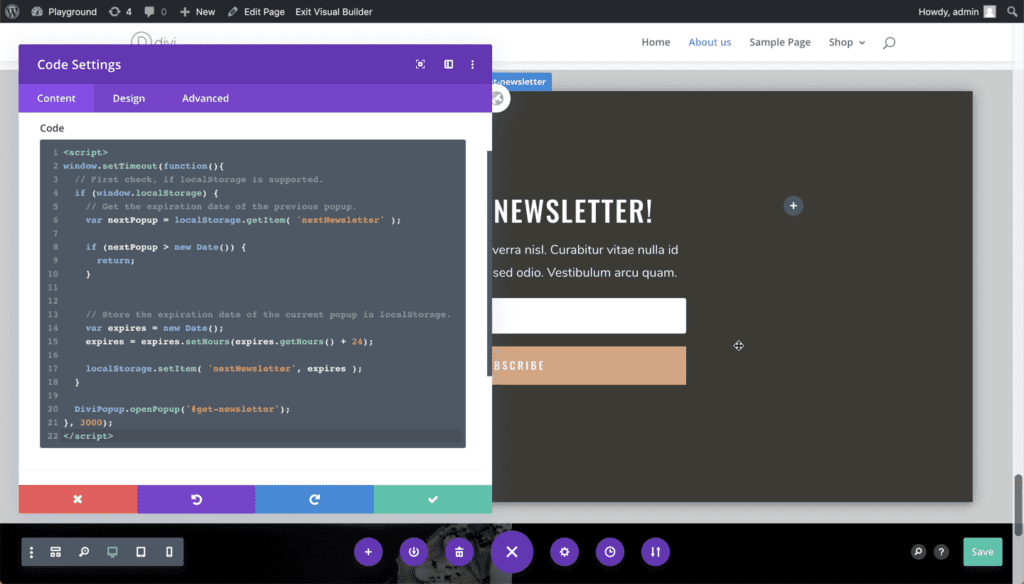
Task: Open portability import export arrows icon
Action: click(655, 552)
